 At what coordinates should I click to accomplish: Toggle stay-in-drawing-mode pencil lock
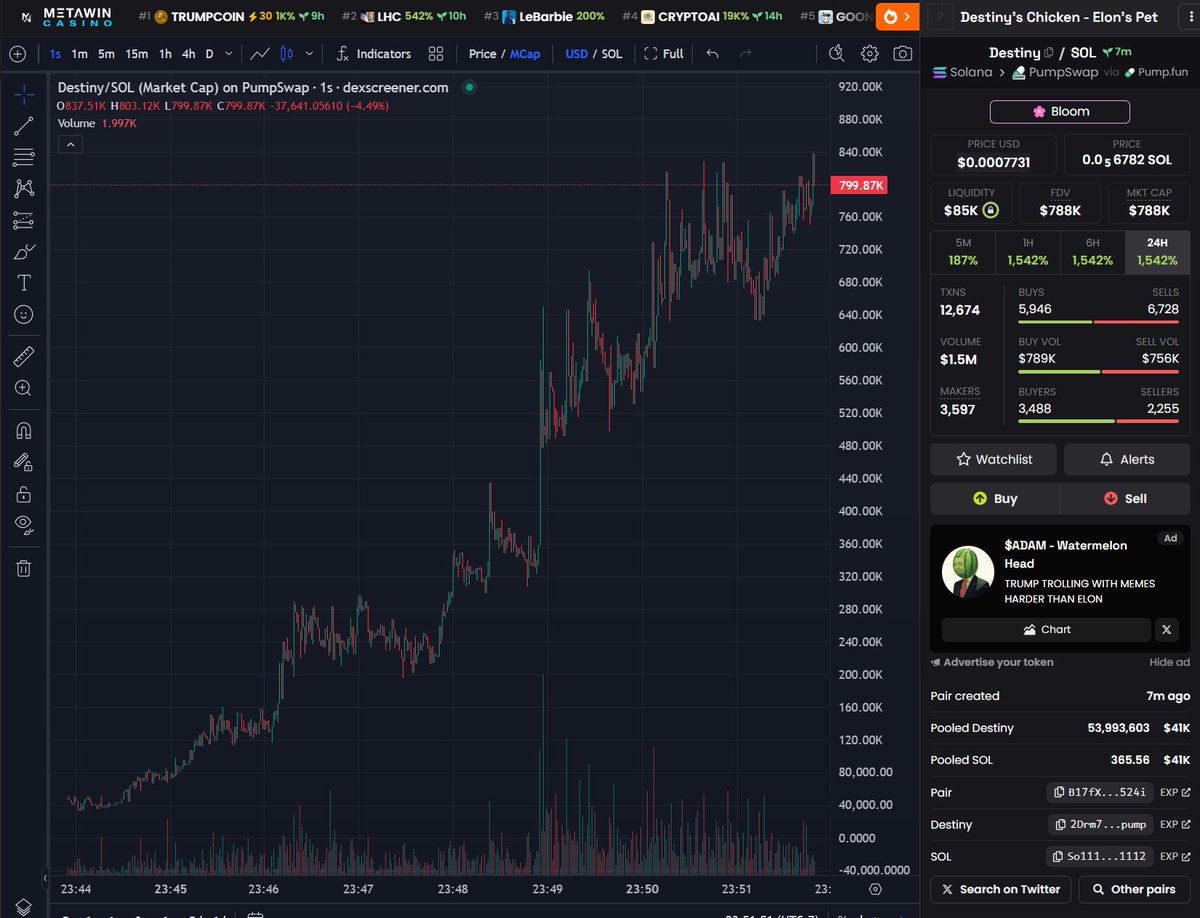24,462
